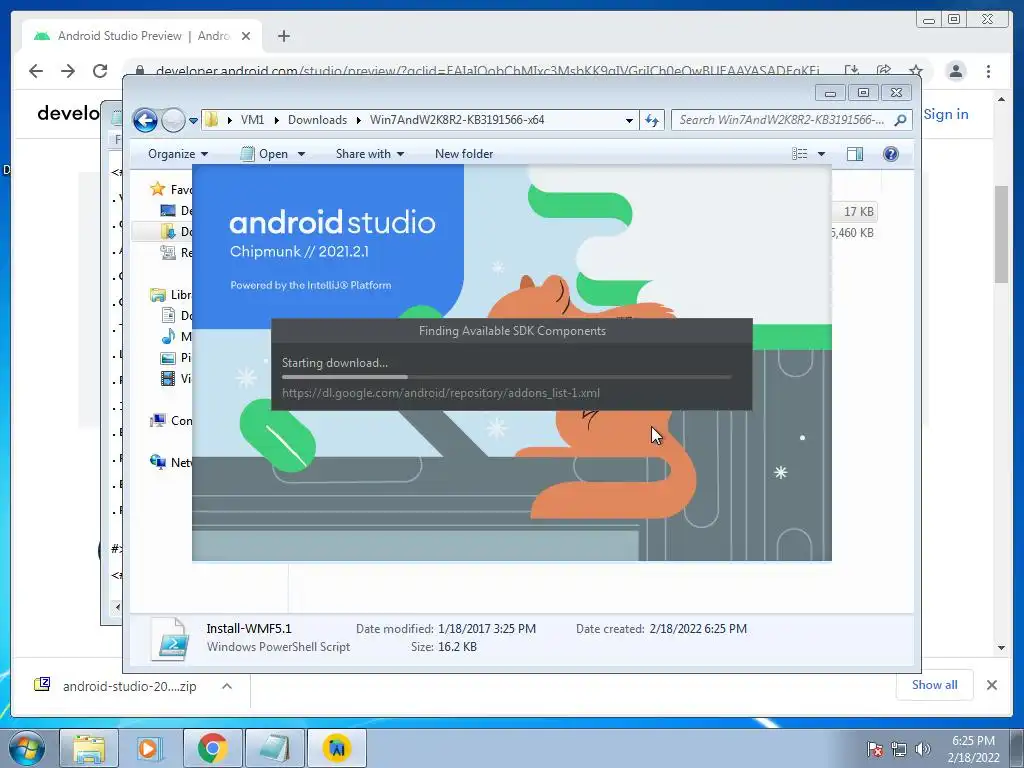Click the taskbar clock 6:25 PM

point(973,741)
